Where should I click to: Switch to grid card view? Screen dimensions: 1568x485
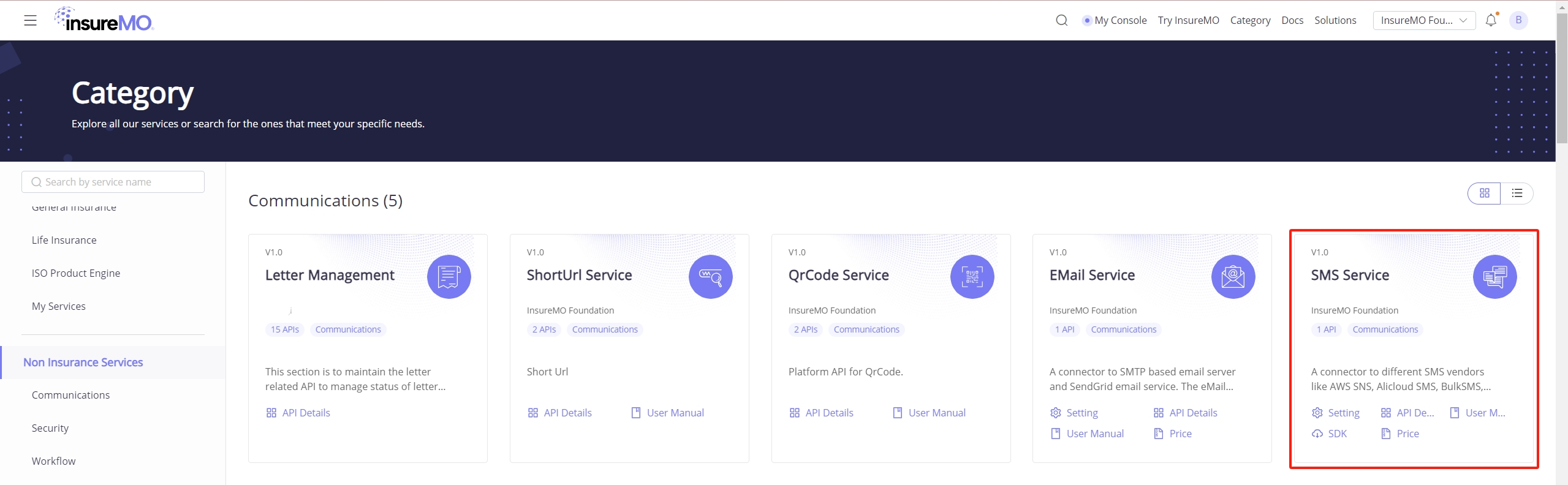[x=1485, y=193]
